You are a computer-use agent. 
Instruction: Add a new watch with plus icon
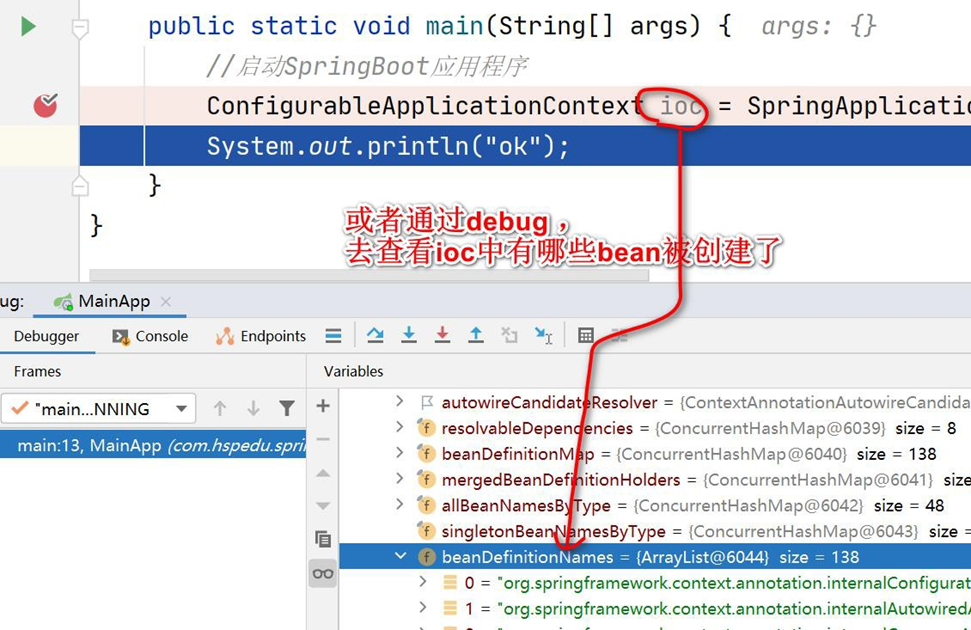323,405
